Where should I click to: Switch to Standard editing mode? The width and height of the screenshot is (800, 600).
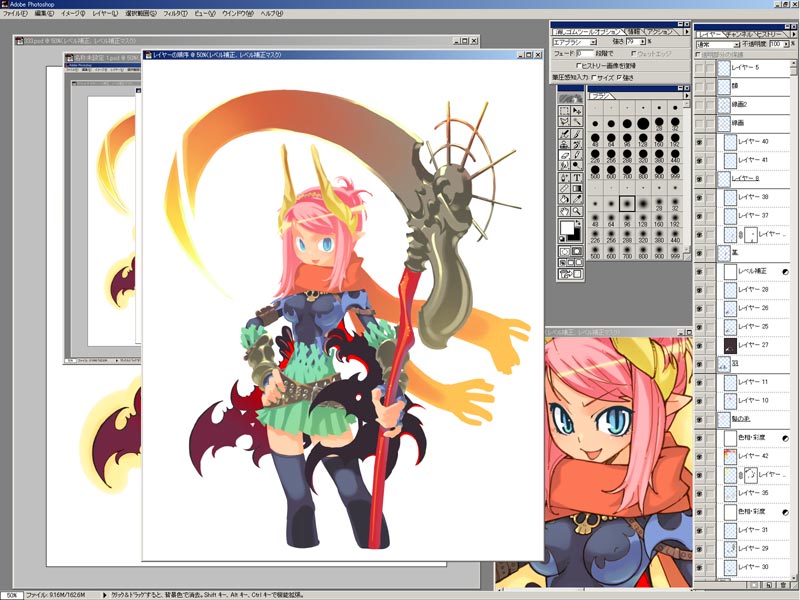[564, 251]
